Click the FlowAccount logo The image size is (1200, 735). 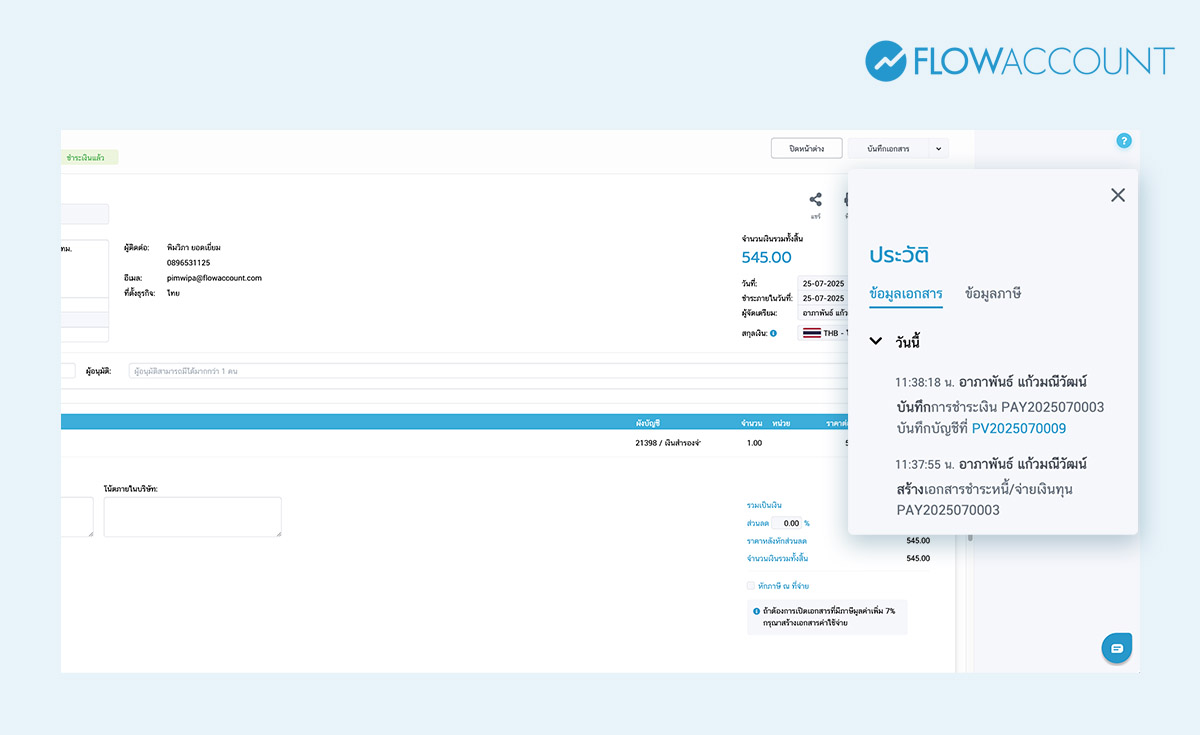tap(1019, 61)
